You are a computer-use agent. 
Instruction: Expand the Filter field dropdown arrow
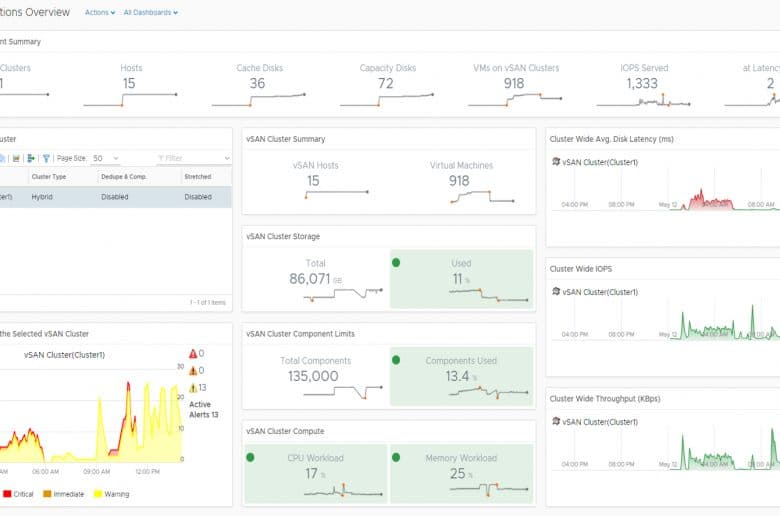click(x=227, y=158)
